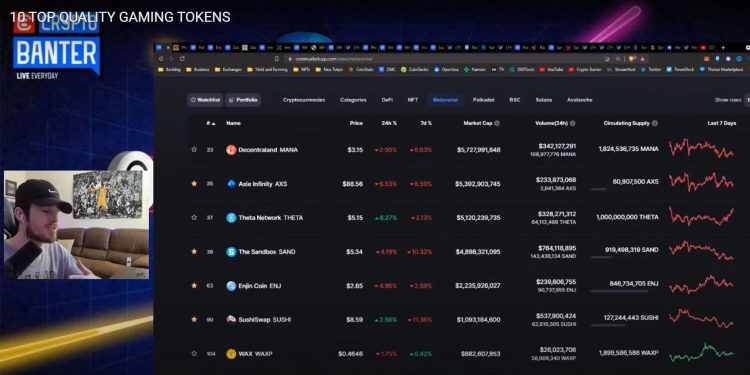Click SushiSwap circulating supply progress bar
The width and height of the screenshot is (750, 375).
[x=608, y=326]
